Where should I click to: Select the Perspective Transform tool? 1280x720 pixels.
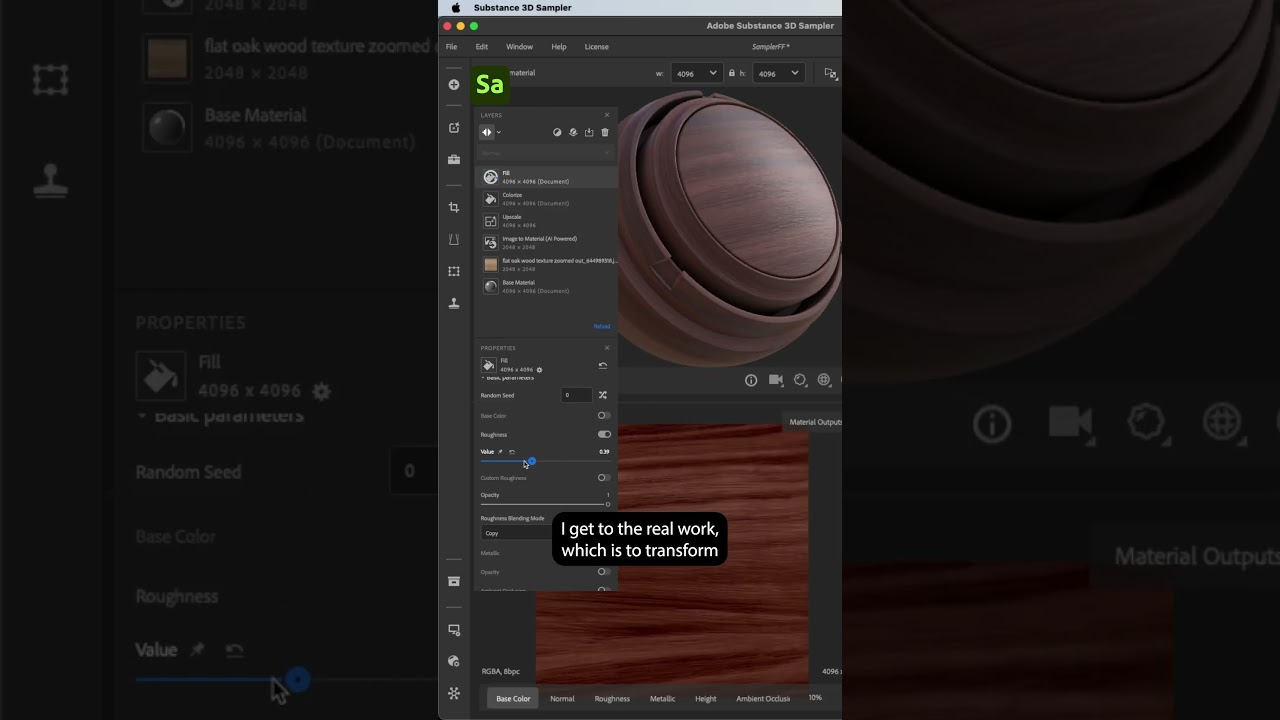[454, 240]
